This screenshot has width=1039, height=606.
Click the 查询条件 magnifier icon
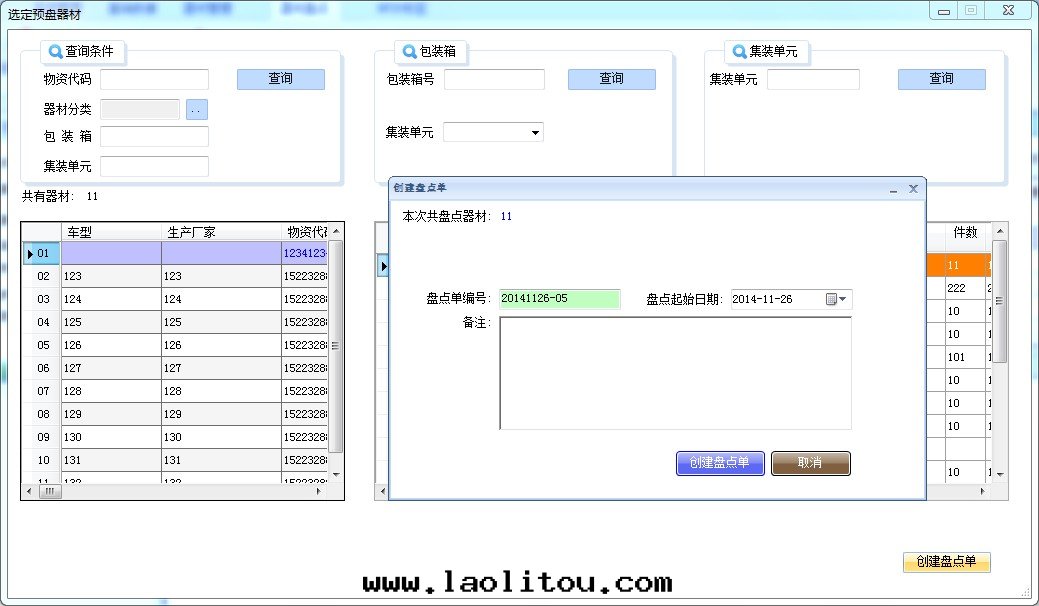pyautogui.click(x=56, y=52)
